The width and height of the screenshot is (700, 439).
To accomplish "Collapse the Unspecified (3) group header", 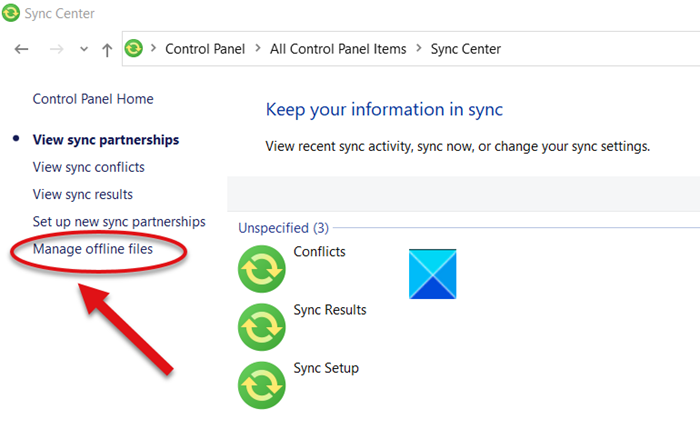I will click(283, 228).
